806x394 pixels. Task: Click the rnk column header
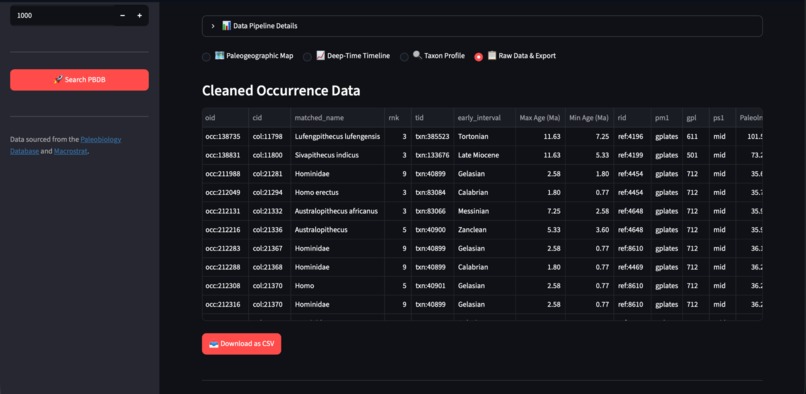(x=398, y=118)
